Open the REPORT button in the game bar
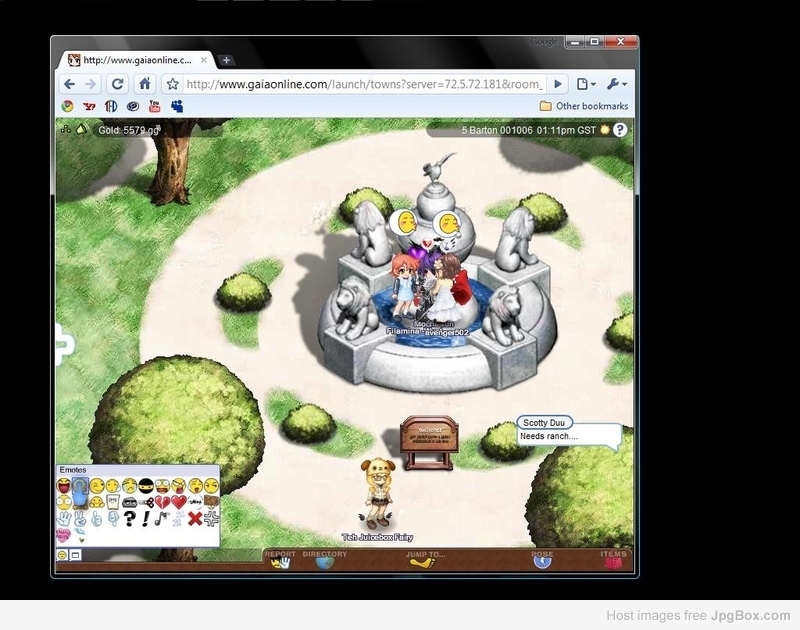This screenshot has width=800, height=630. pyautogui.click(x=280, y=559)
